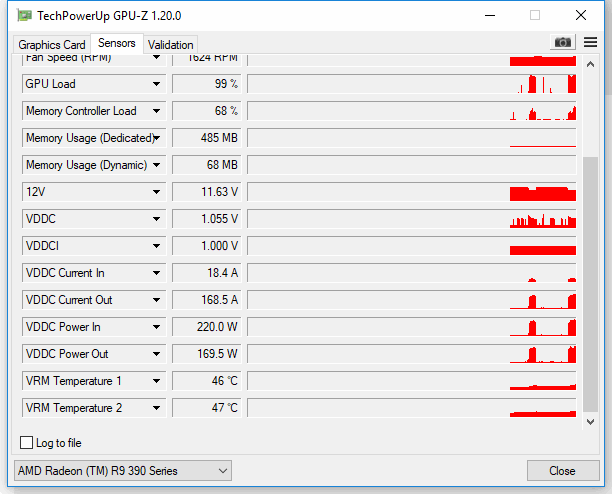The height and width of the screenshot is (494, 612).
Task: Click the GPU Load 99 % value
Action: (x=207, y=84)
